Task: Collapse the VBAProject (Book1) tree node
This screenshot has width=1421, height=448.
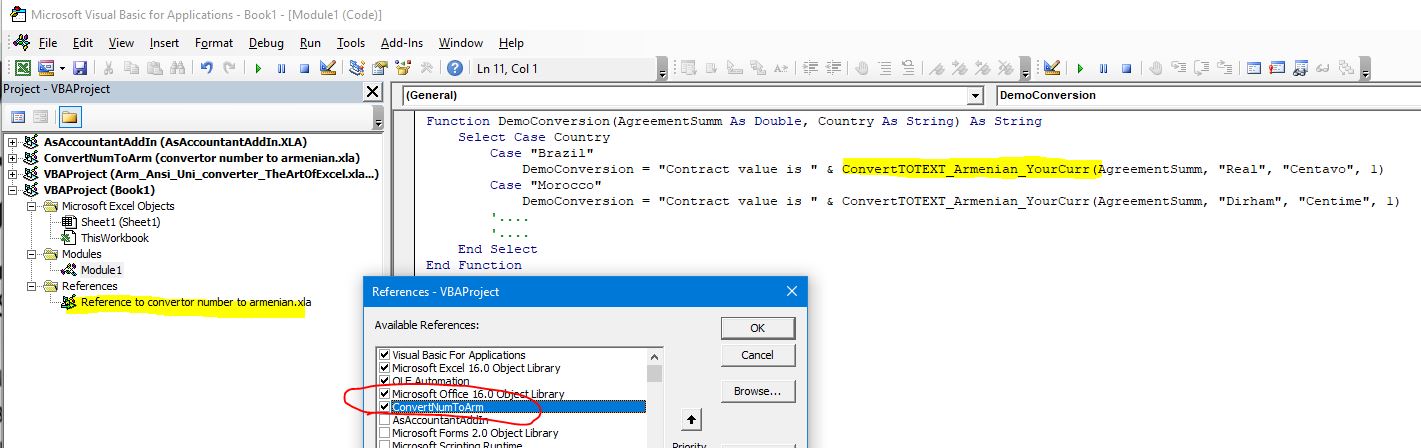Action: (12, 190)
